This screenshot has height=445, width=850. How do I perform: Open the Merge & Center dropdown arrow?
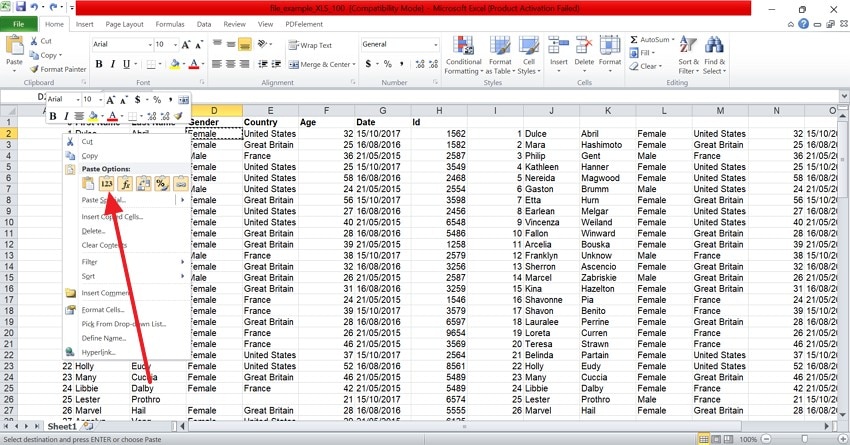coord(354,65)
